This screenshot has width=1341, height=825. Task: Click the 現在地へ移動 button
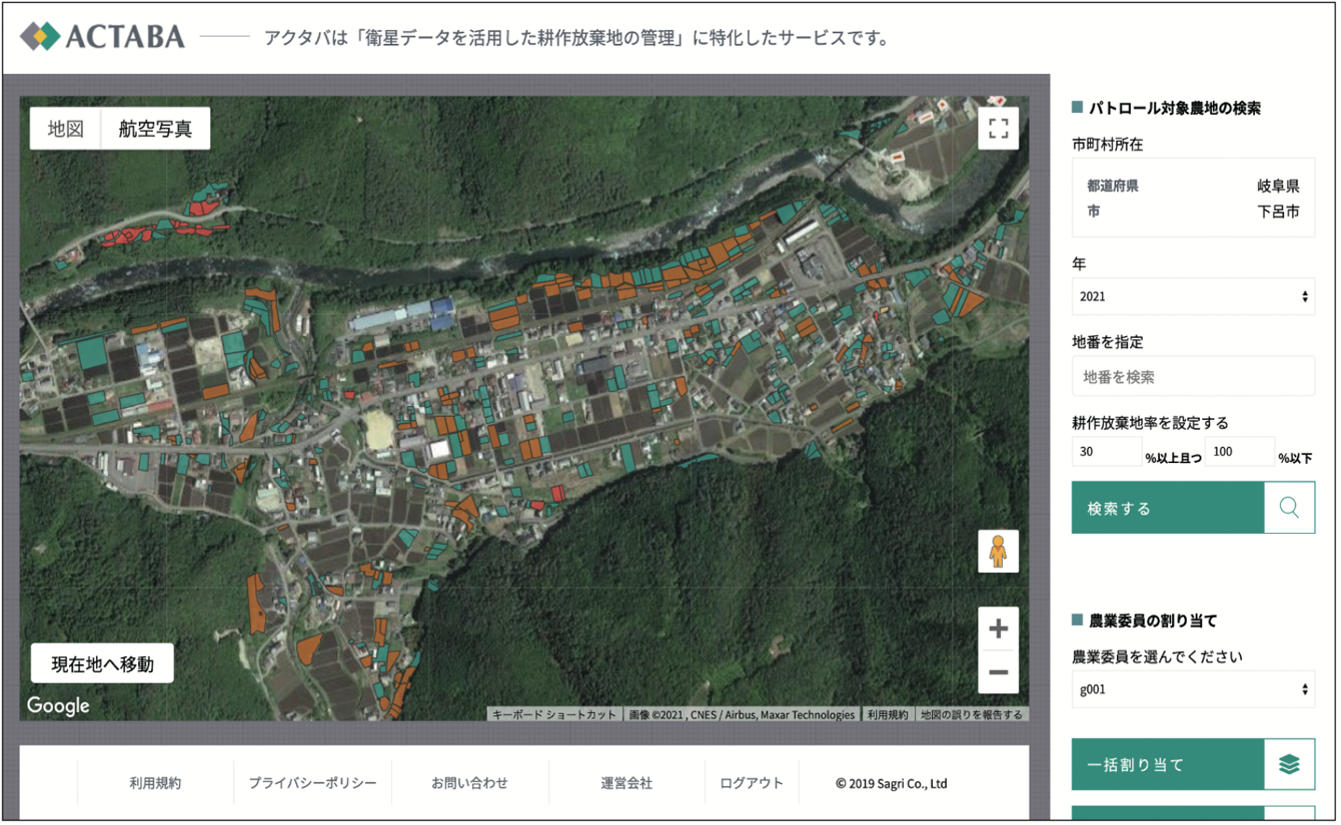(x=100, y=663)
